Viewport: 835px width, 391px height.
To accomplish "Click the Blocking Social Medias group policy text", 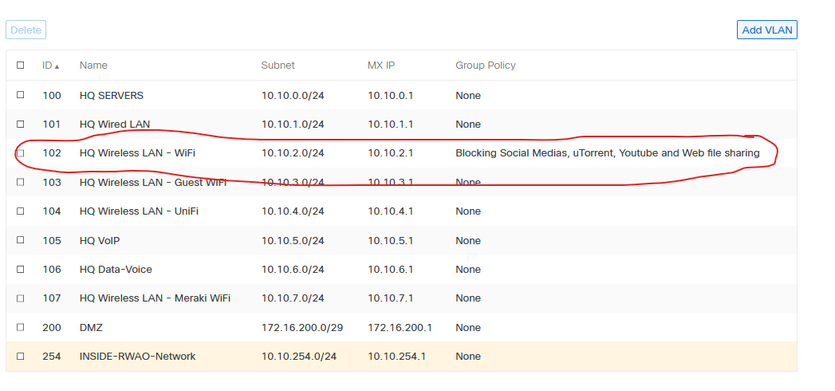I will [x=607, y=153].
